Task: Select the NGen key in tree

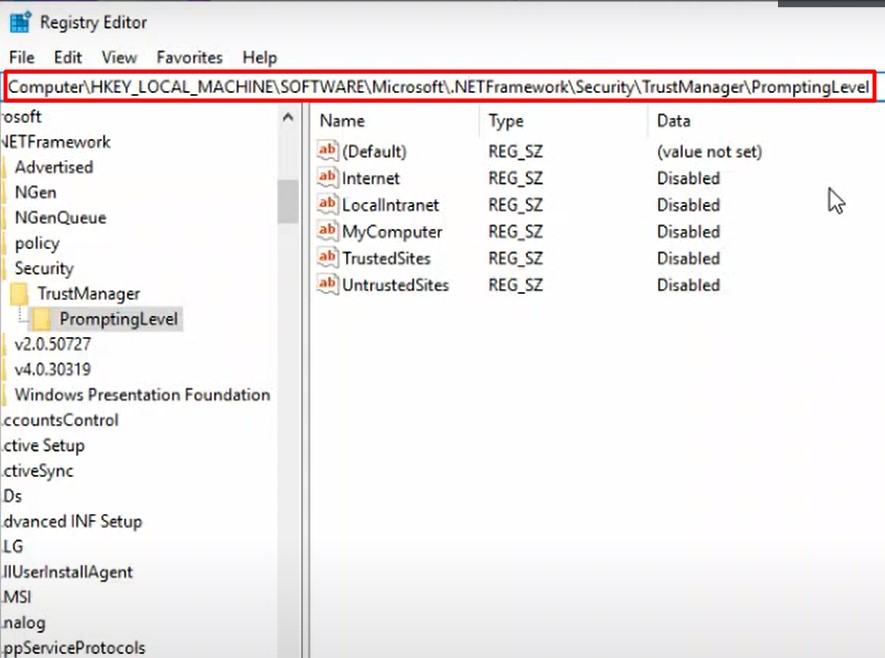Action: pos(36,192)
